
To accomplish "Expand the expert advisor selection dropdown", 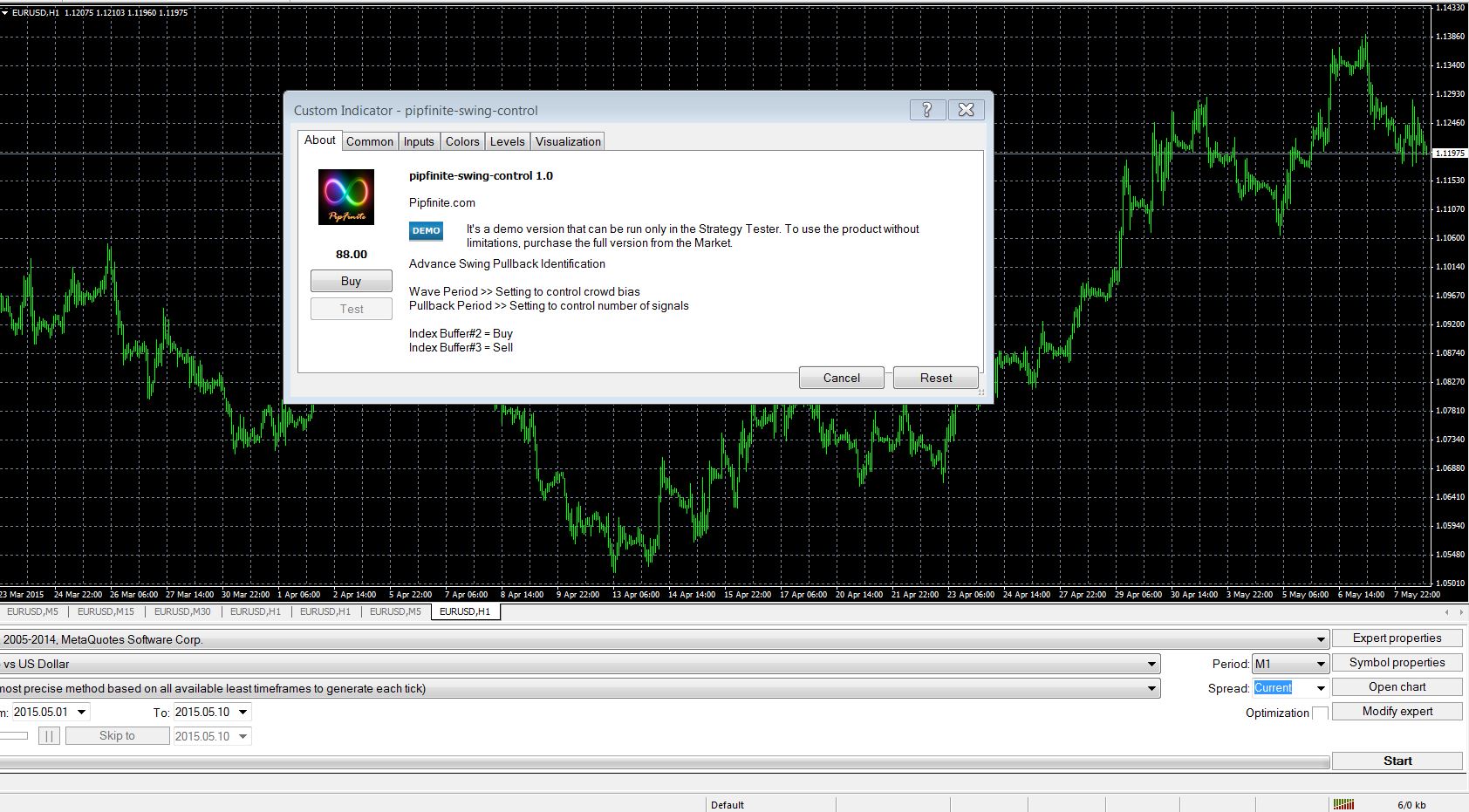I will click(1321, 639).
